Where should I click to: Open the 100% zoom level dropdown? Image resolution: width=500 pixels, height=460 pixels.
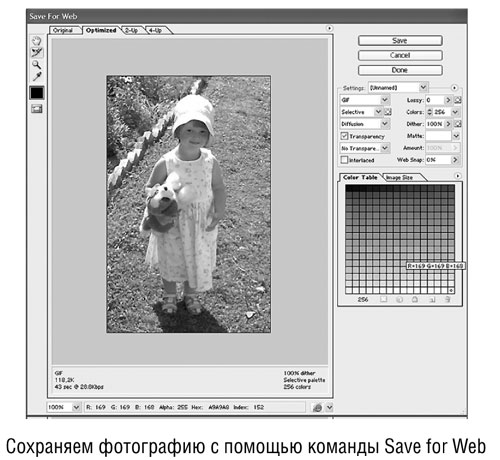pos(64,407)
